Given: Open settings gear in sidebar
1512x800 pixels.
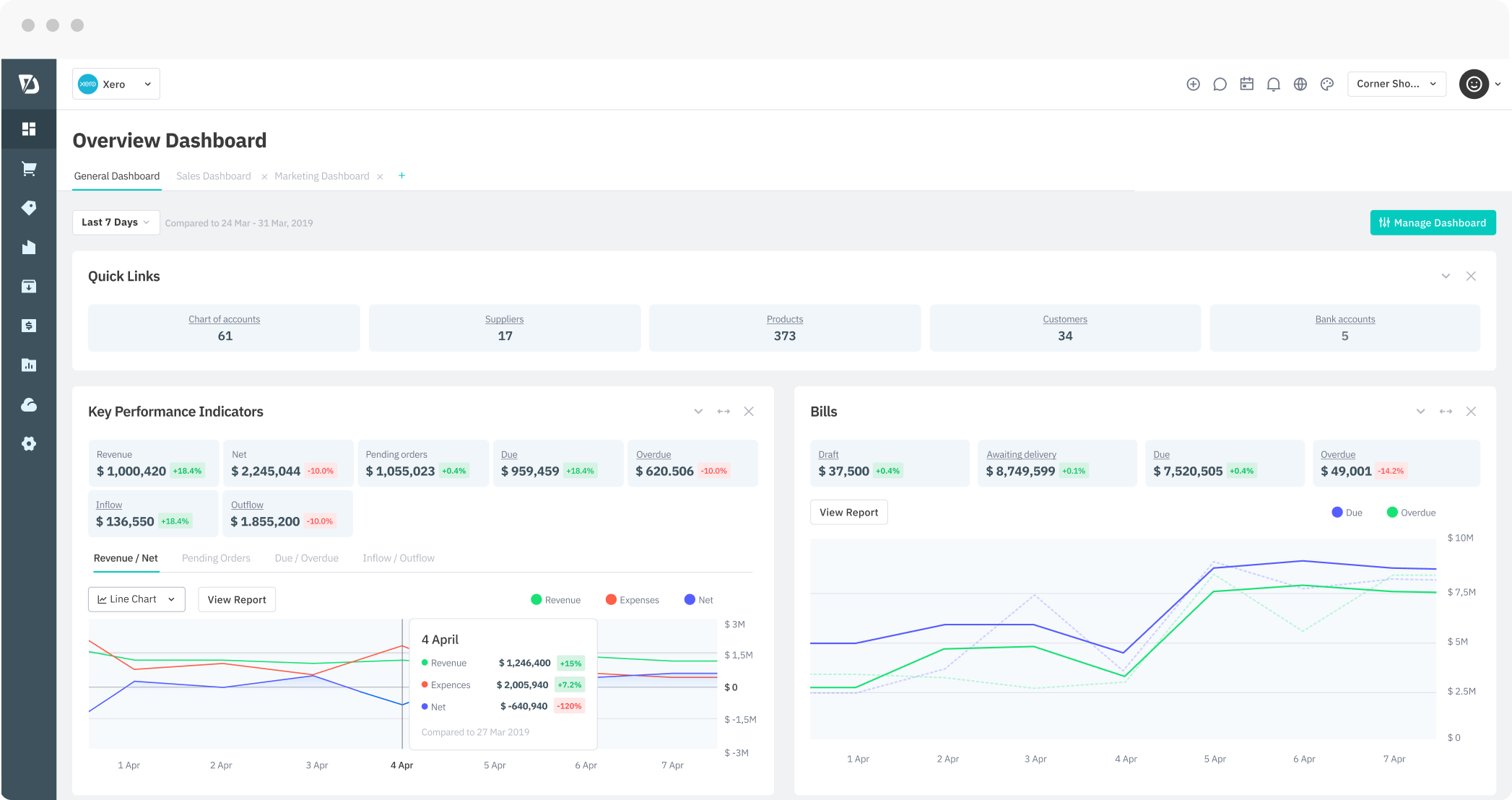Looking at the screenshot, I should point(29,444).
